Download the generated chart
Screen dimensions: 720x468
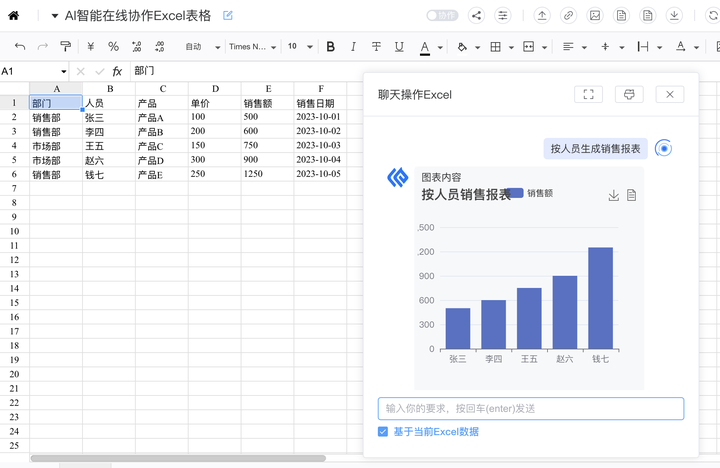point(613,196)
